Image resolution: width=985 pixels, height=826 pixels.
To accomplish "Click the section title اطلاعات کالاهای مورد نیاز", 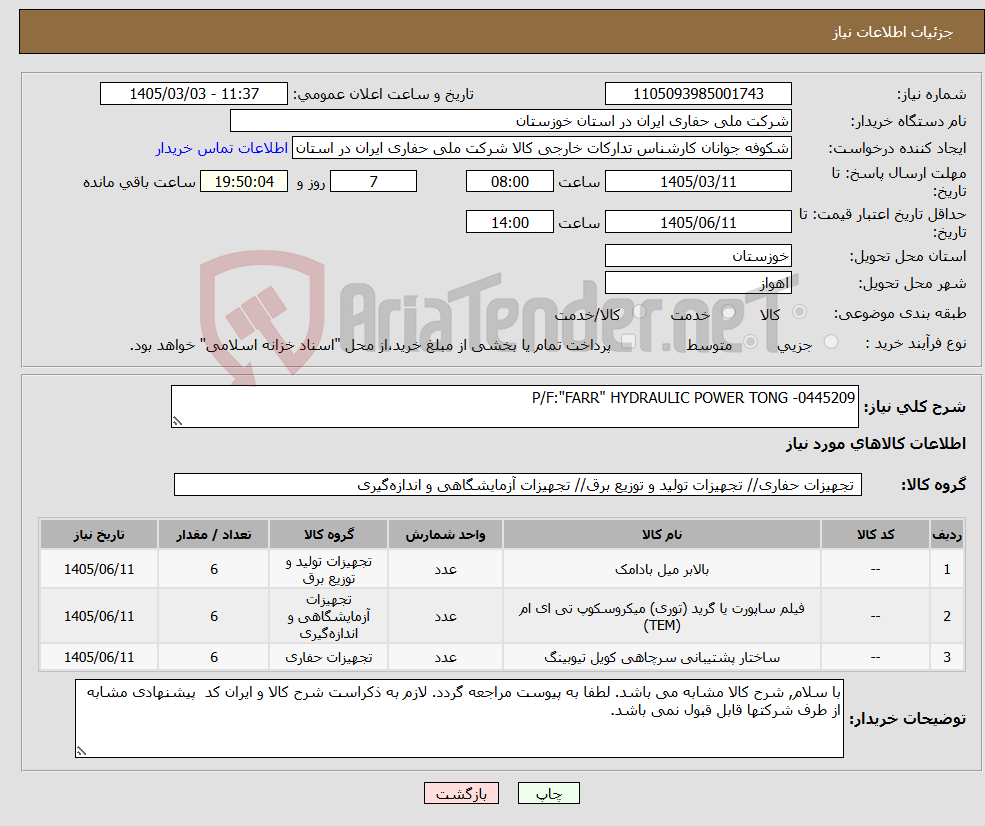I will pos(876,443).
